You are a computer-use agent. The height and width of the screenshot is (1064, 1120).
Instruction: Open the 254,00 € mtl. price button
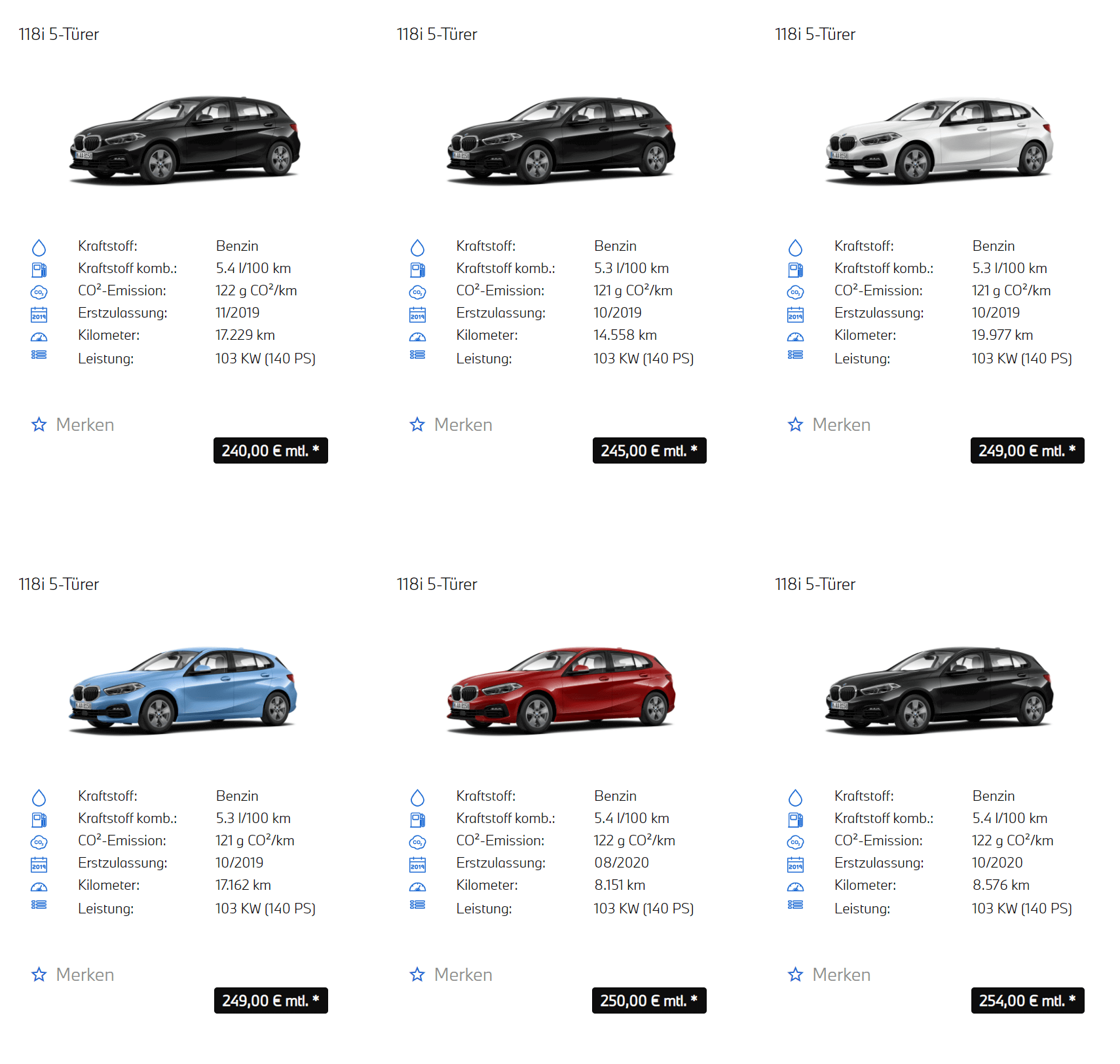pyautogui.click(x=1028, y=1000)
